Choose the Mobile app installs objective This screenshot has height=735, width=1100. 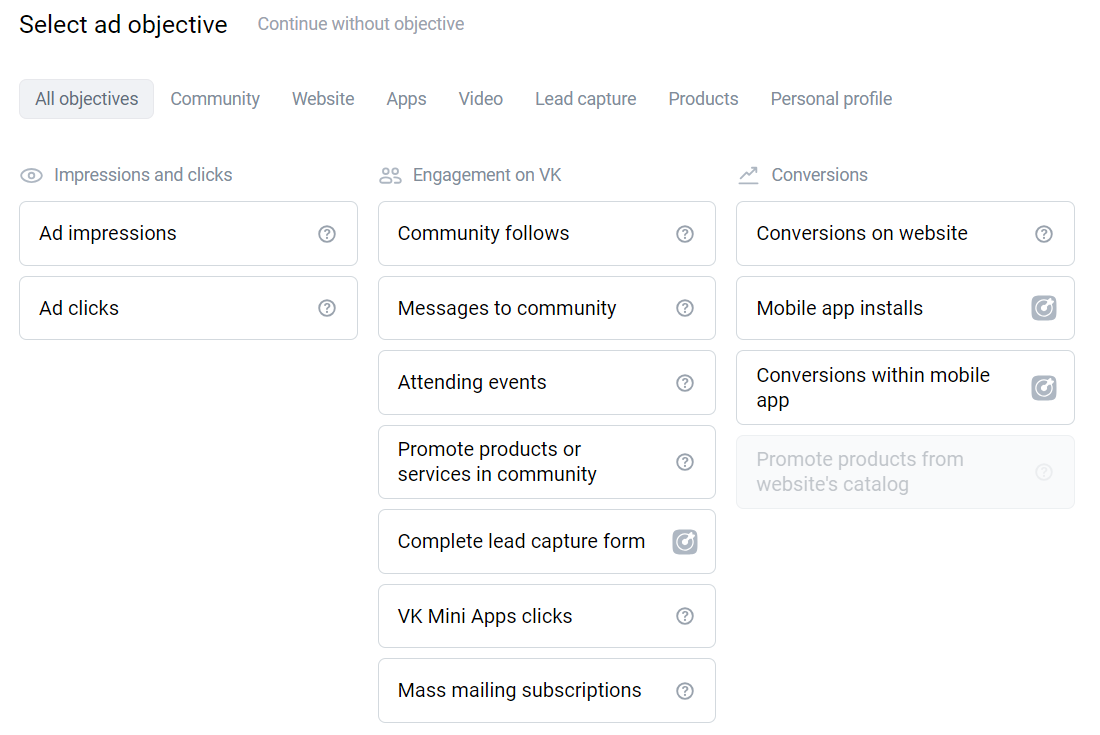(x=905, y=308)
